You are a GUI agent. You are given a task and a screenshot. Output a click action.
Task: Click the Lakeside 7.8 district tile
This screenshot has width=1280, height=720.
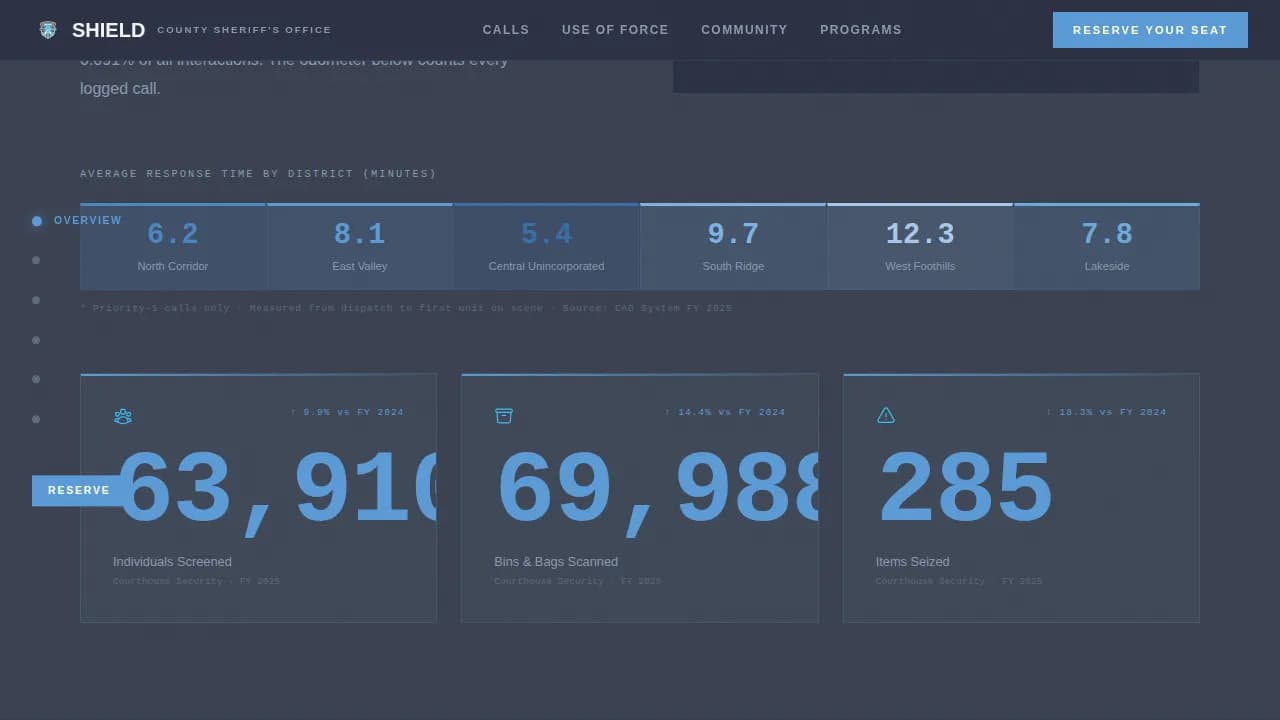point(1107,247)
